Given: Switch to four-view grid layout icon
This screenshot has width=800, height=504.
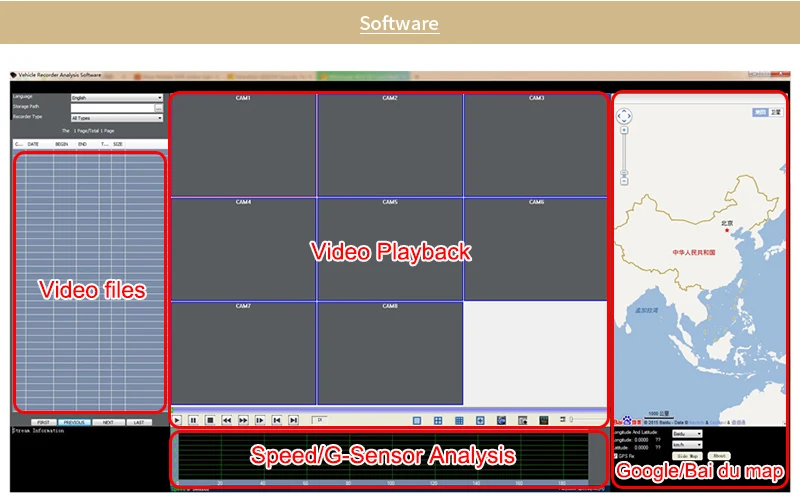Looking at the screenshot, I should tap(438, 420).
